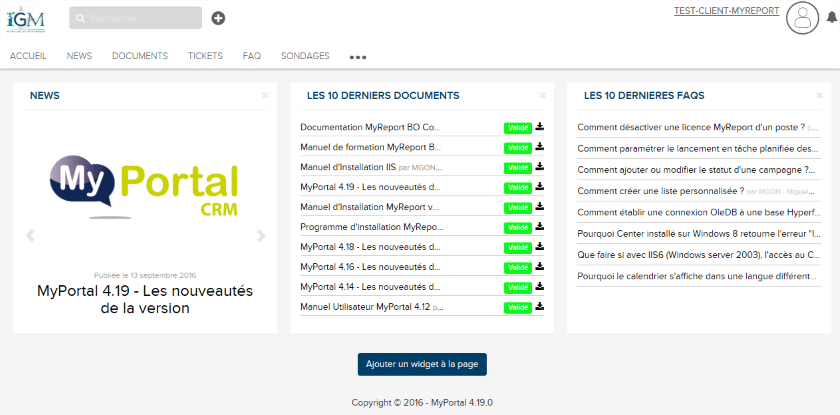Click Validé badge on Manuel Utilisateur row
The image size is (840, 415).
(518, 308)
